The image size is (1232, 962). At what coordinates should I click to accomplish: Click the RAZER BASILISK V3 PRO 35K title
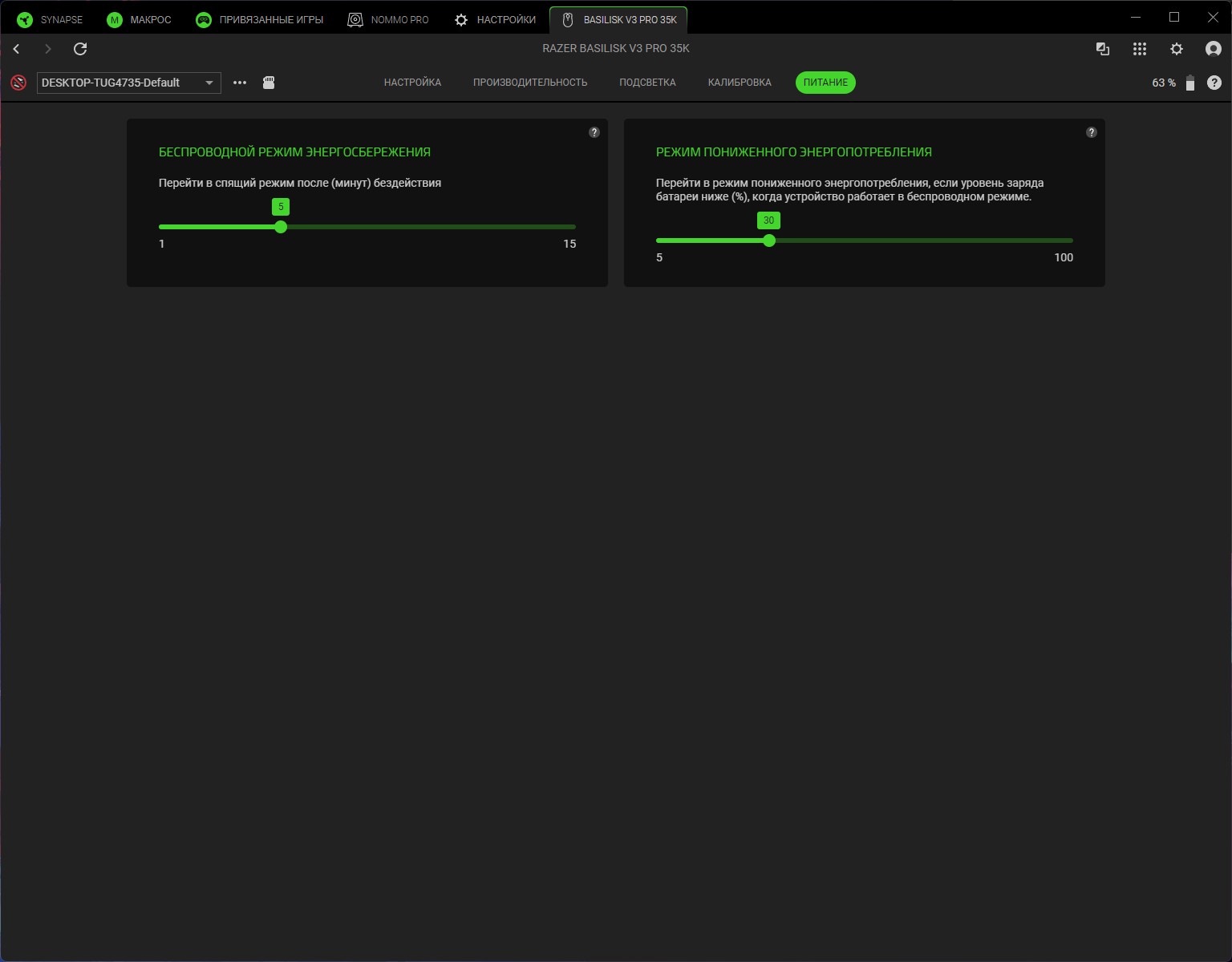click(x=616, y=48)
